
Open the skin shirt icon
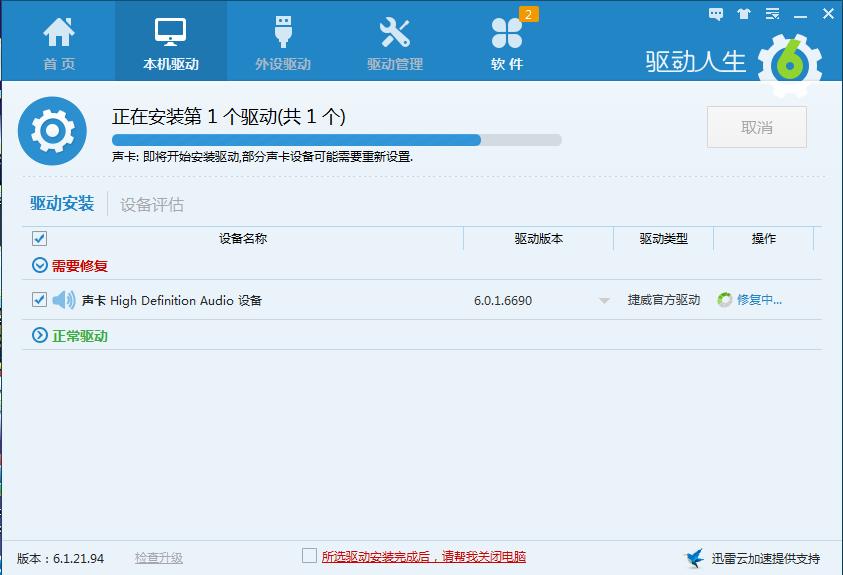point(743,14)
